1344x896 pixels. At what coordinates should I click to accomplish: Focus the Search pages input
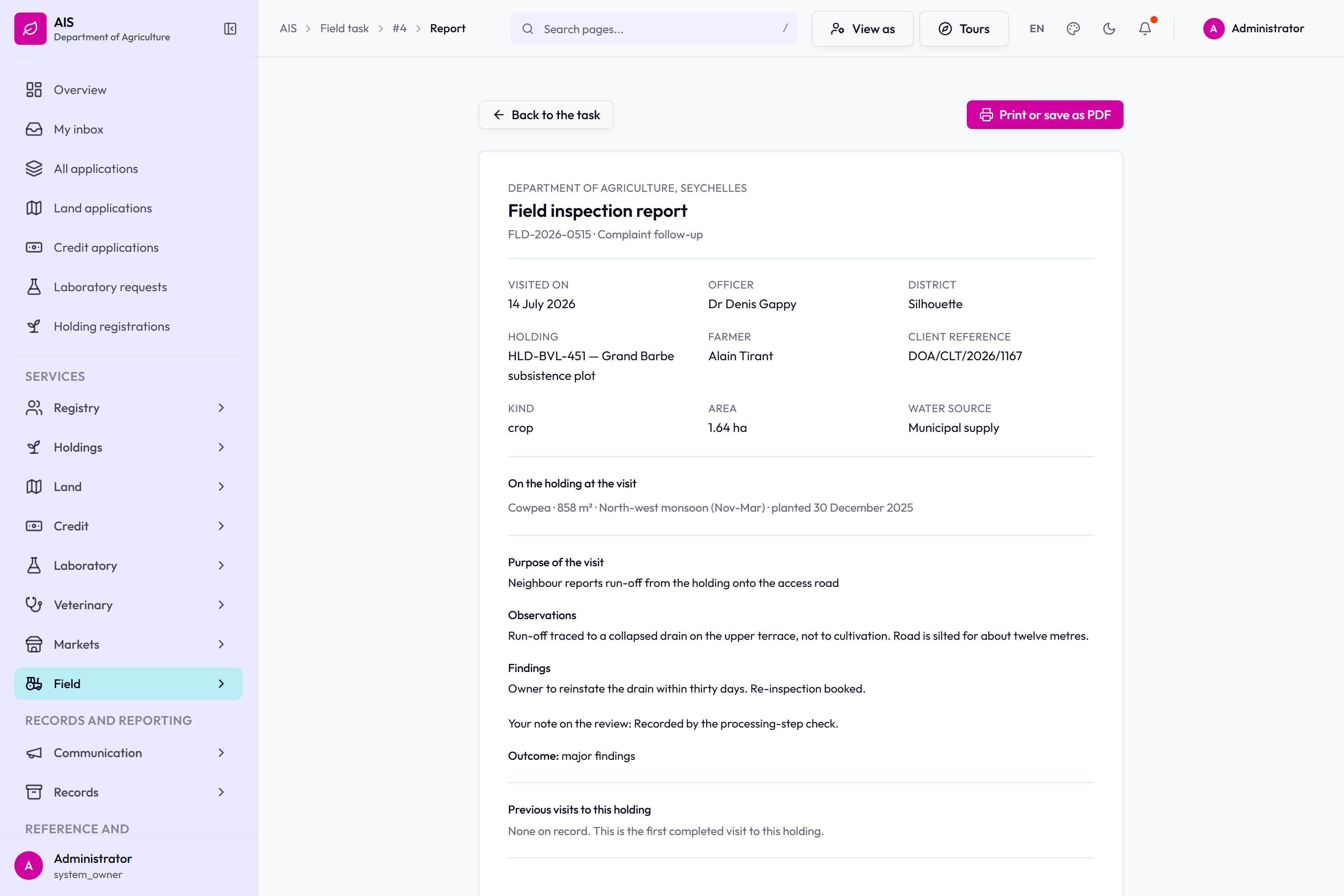point(654,29)
